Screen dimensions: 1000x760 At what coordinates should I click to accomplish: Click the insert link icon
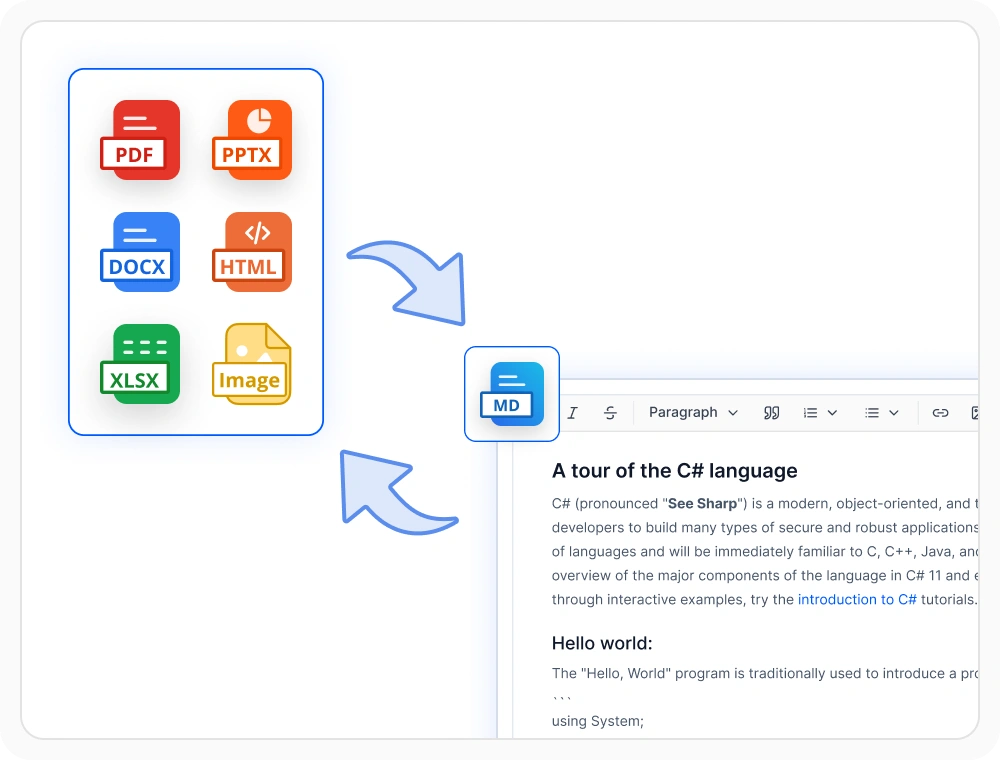click(941, 413)
